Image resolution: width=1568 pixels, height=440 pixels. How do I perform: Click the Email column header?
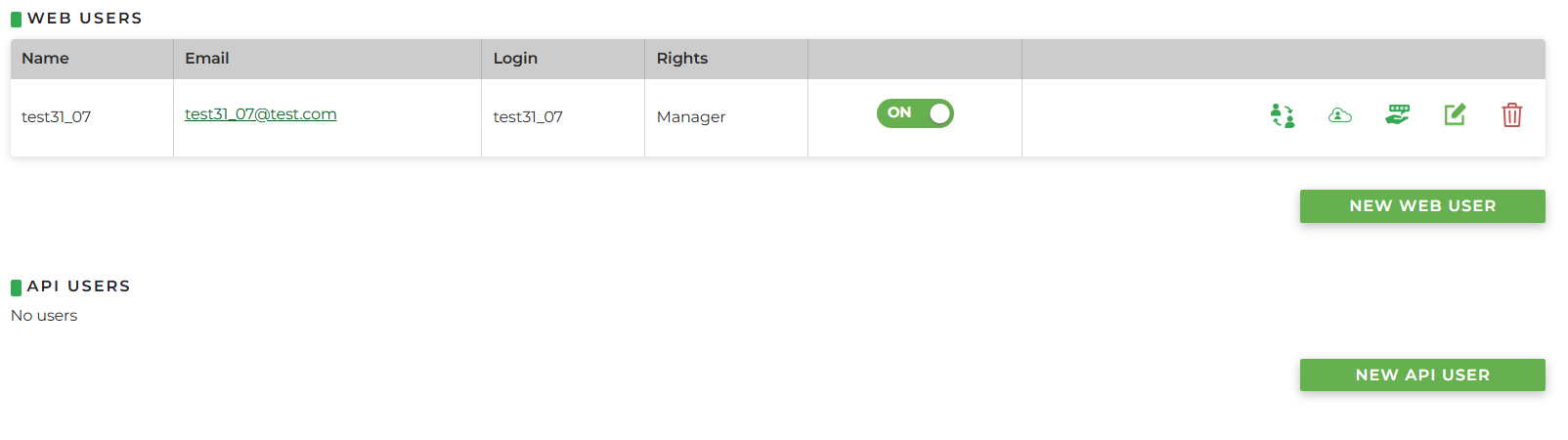207,59
